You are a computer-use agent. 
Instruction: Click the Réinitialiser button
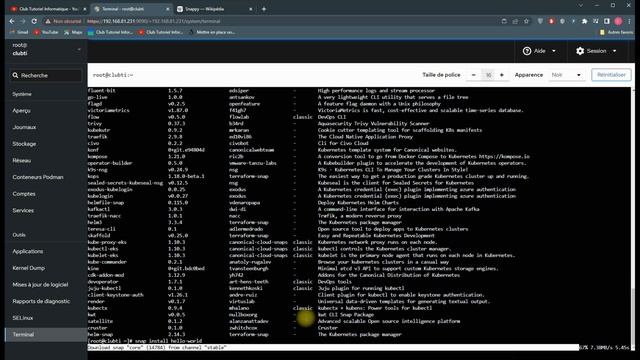(x=611, y=75)
